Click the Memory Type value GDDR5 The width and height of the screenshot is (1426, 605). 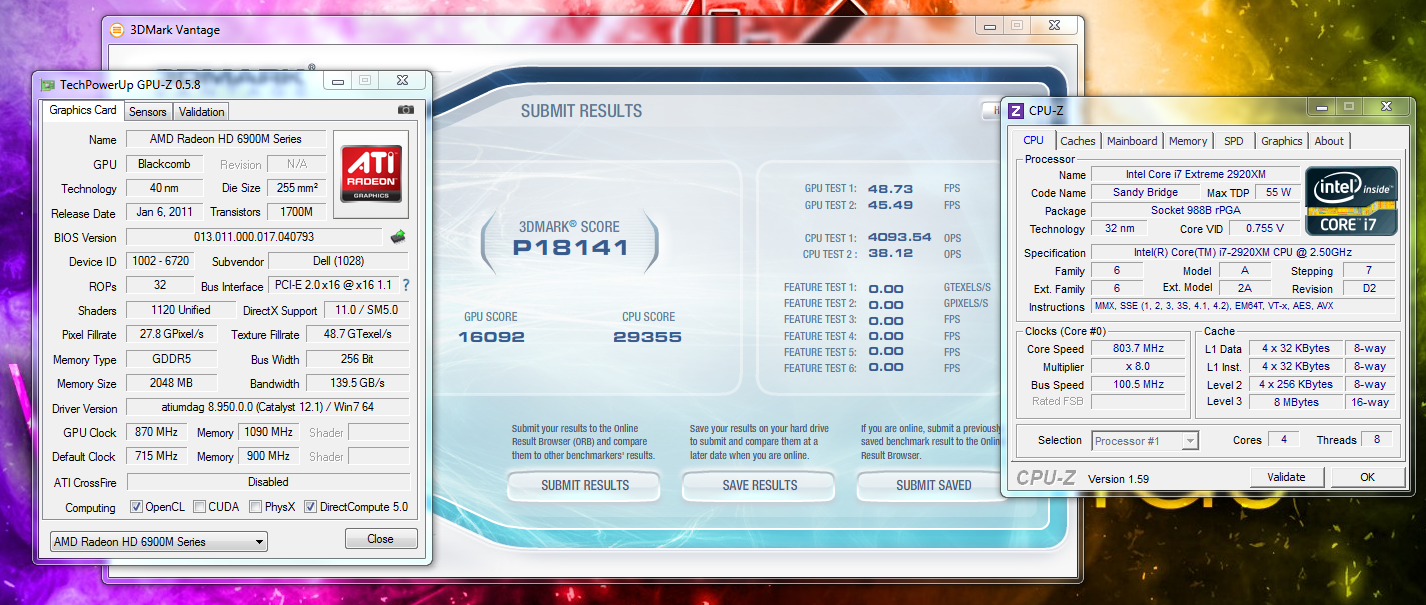click(172, 359)
